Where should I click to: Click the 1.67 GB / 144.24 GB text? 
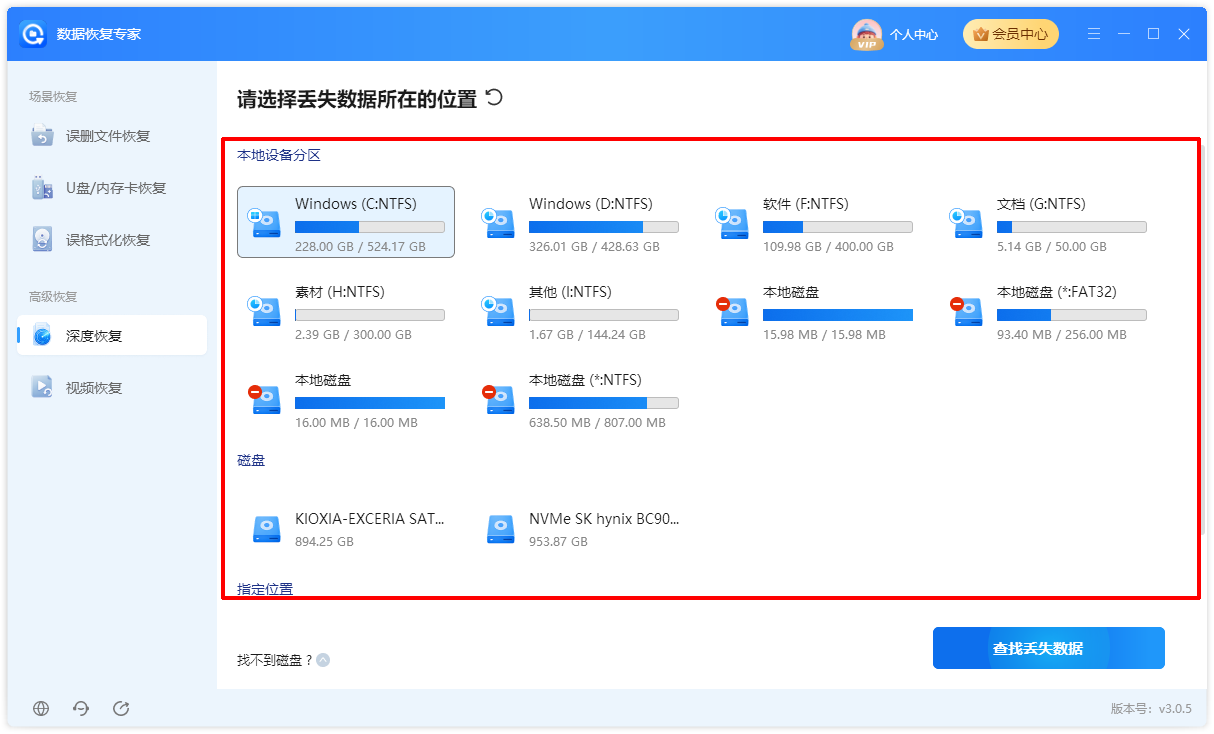(x=587, y=335)
